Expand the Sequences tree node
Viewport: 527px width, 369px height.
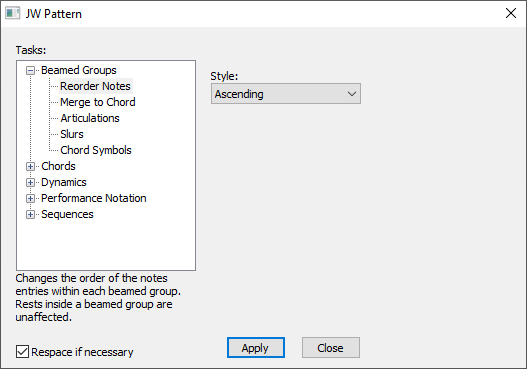(x=30, y=214)
